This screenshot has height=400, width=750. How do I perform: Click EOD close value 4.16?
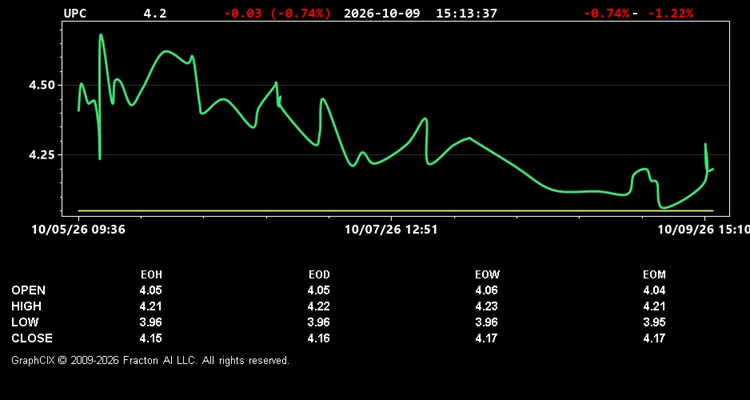pos(319,338)
